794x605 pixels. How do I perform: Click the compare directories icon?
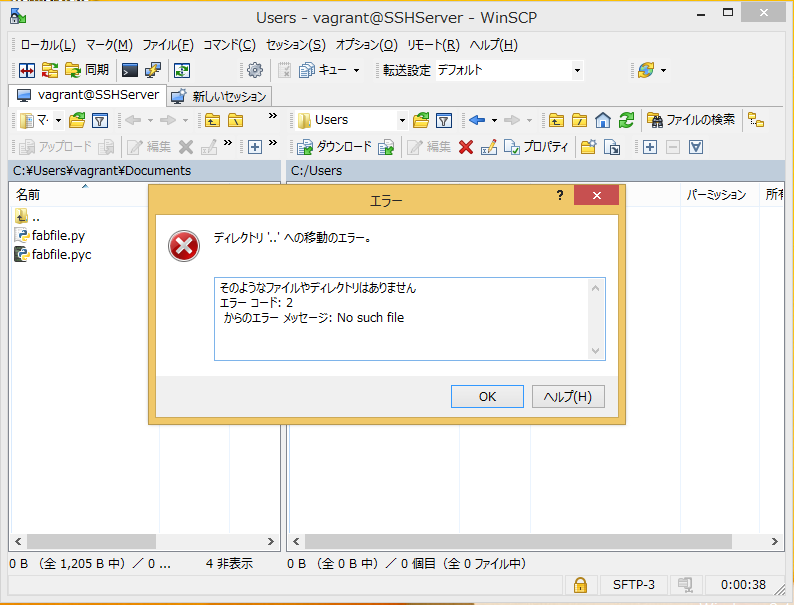27,70
